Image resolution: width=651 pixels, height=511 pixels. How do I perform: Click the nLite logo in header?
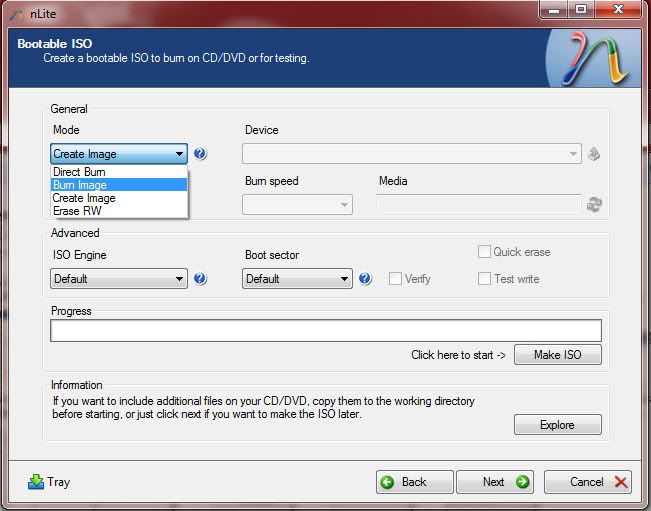(x=595, y=59)
